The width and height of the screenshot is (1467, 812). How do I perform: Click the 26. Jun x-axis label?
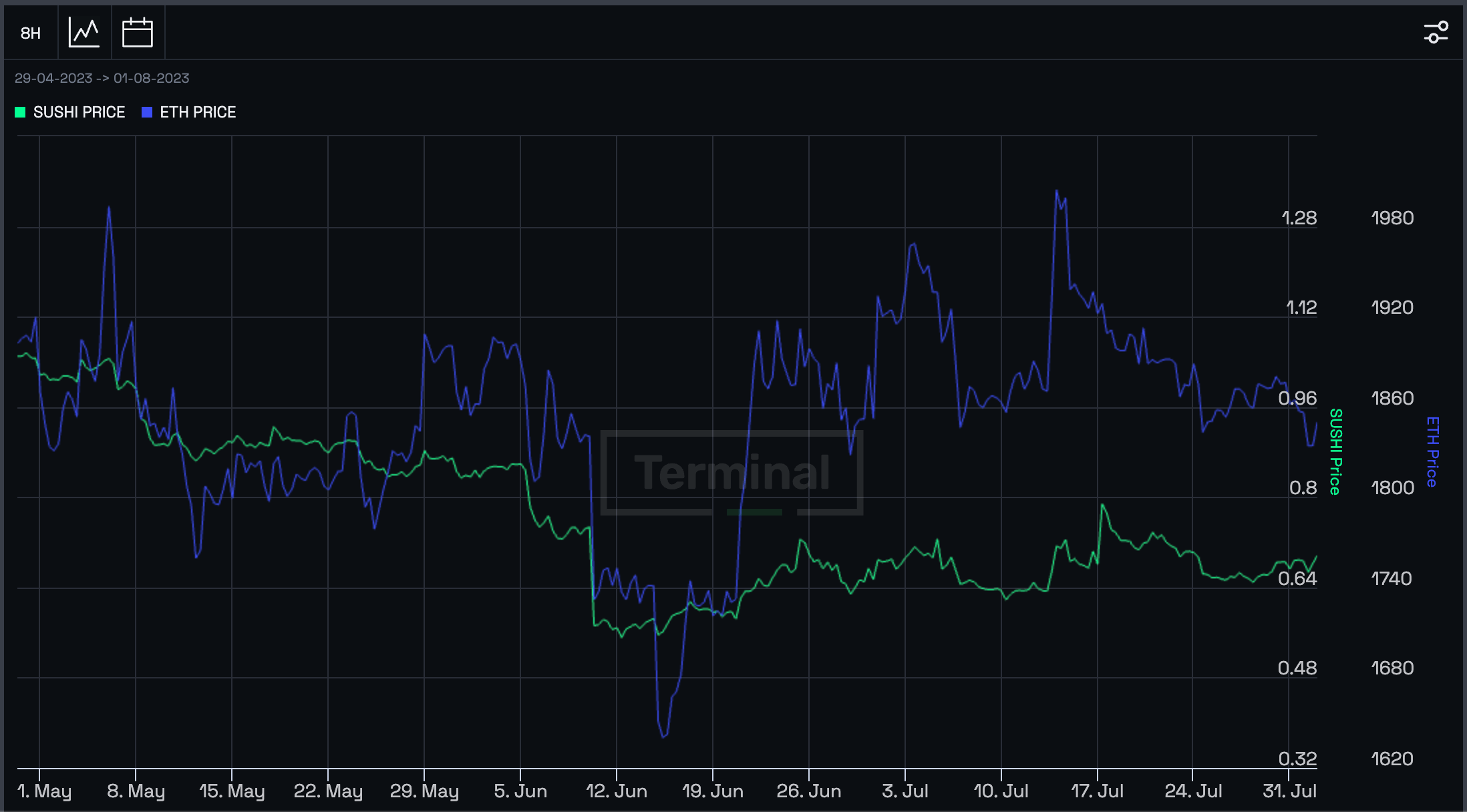809,791
